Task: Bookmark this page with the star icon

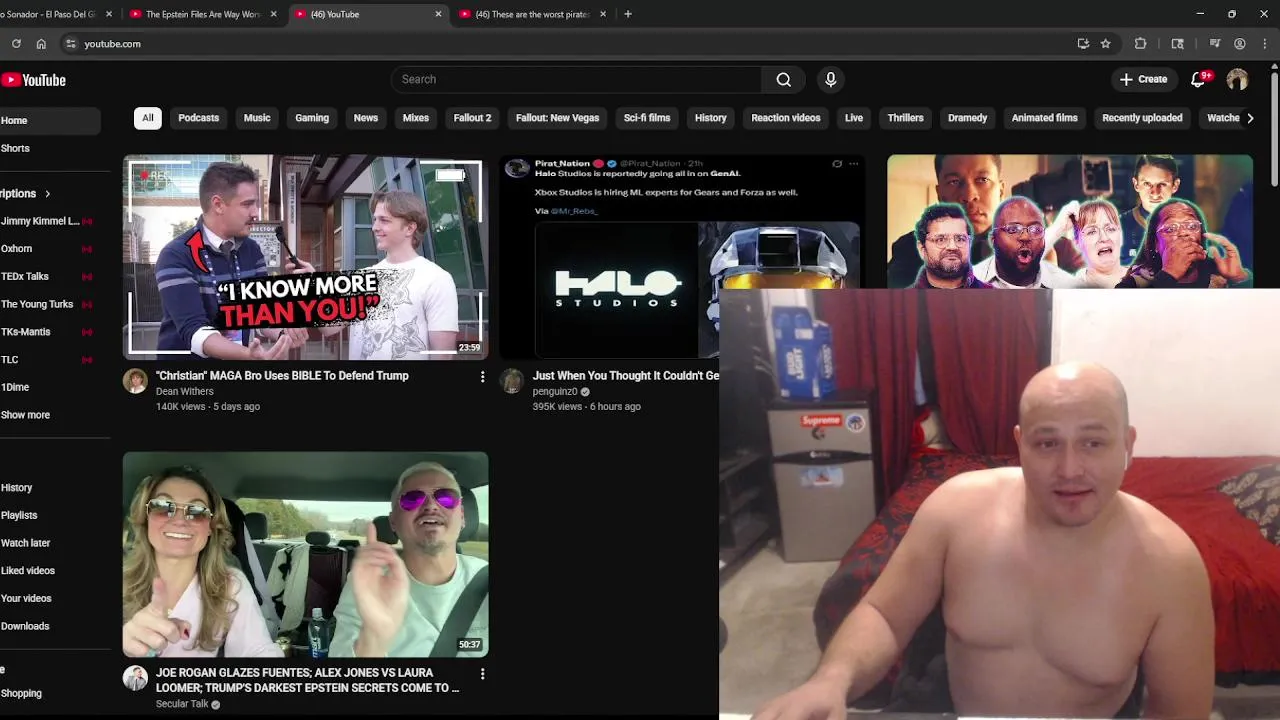Action: click(x=1105, y=44)
